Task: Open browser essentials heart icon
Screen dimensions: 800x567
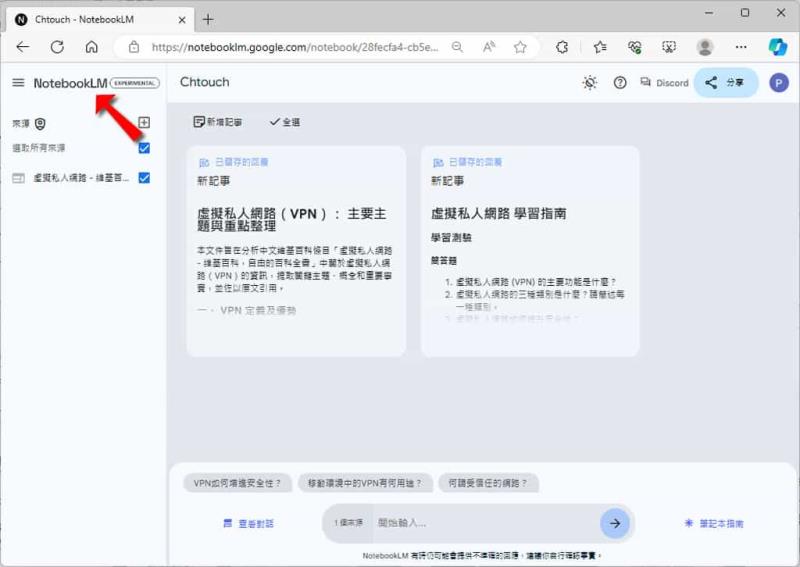Action: click(635, 47)
